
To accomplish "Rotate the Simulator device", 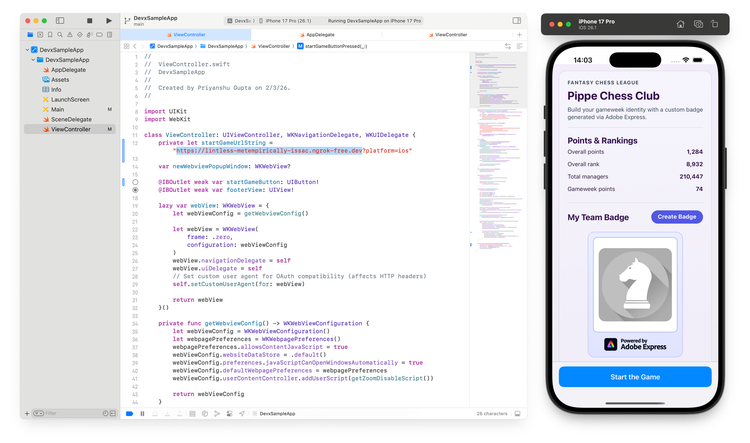I will point(715,24).
